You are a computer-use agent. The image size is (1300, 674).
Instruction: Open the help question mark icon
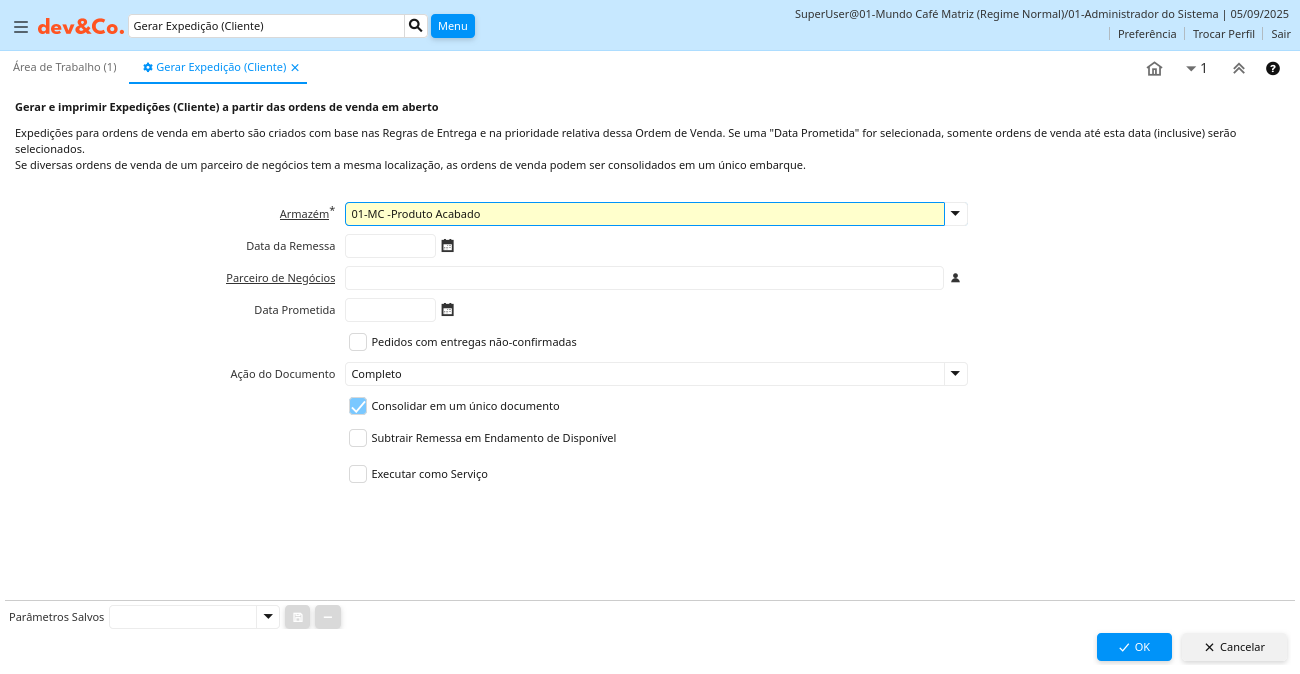[1272, 69]
